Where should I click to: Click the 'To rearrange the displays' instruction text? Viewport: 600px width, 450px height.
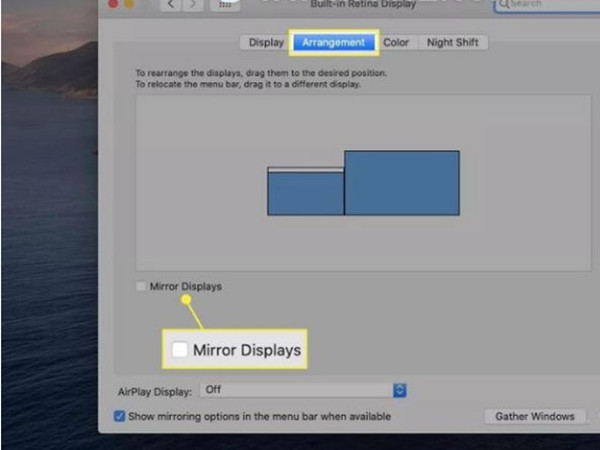[x=261, y=73]
